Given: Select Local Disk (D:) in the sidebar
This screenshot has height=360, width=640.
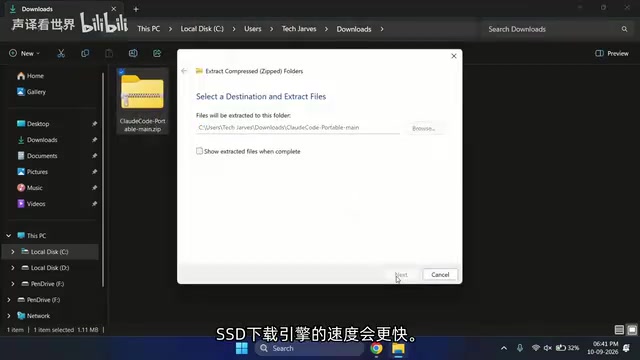Looking at the screenshot, I should tap(46, 268).
